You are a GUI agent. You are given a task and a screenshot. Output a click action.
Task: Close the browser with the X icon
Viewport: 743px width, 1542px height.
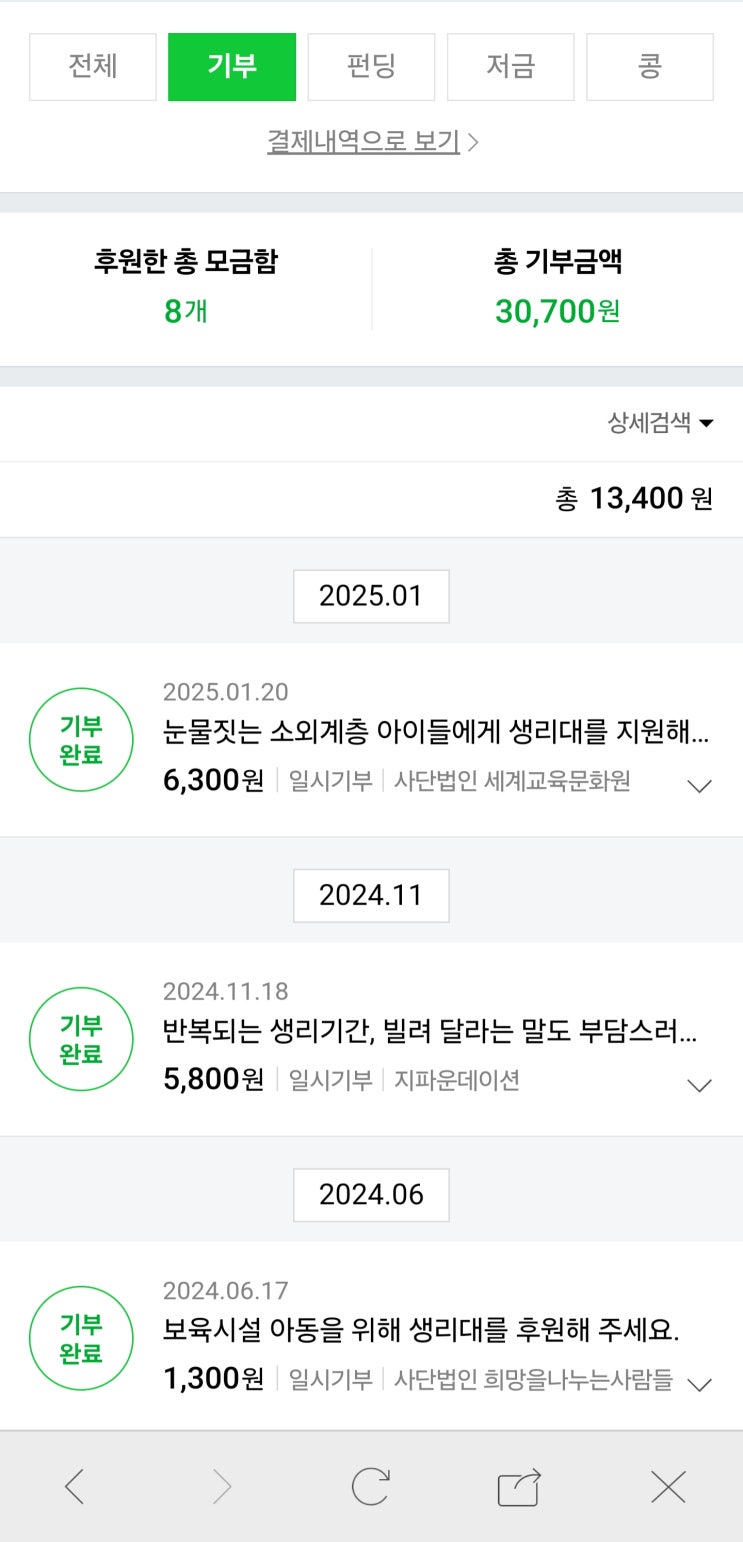668,1487
